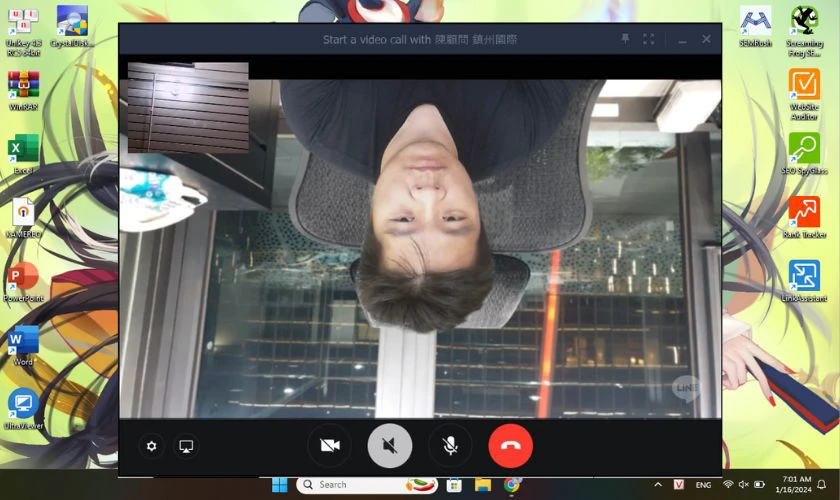Switch video call to full screen
The image size is (840, 500).
coord(649,39)
